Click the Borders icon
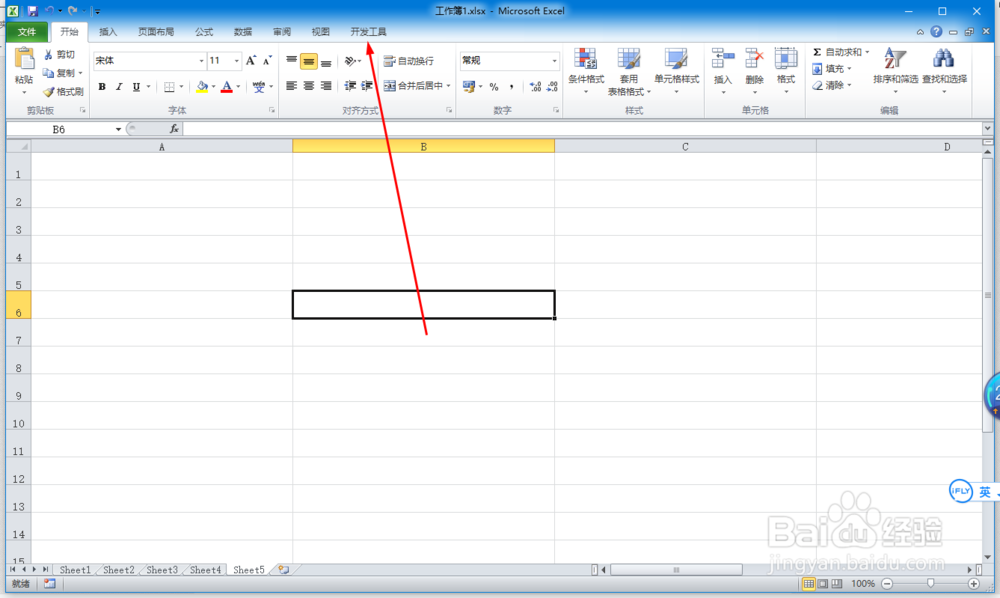The width and height of the screenshot is (1000, 598). click(x=169, y=87)
